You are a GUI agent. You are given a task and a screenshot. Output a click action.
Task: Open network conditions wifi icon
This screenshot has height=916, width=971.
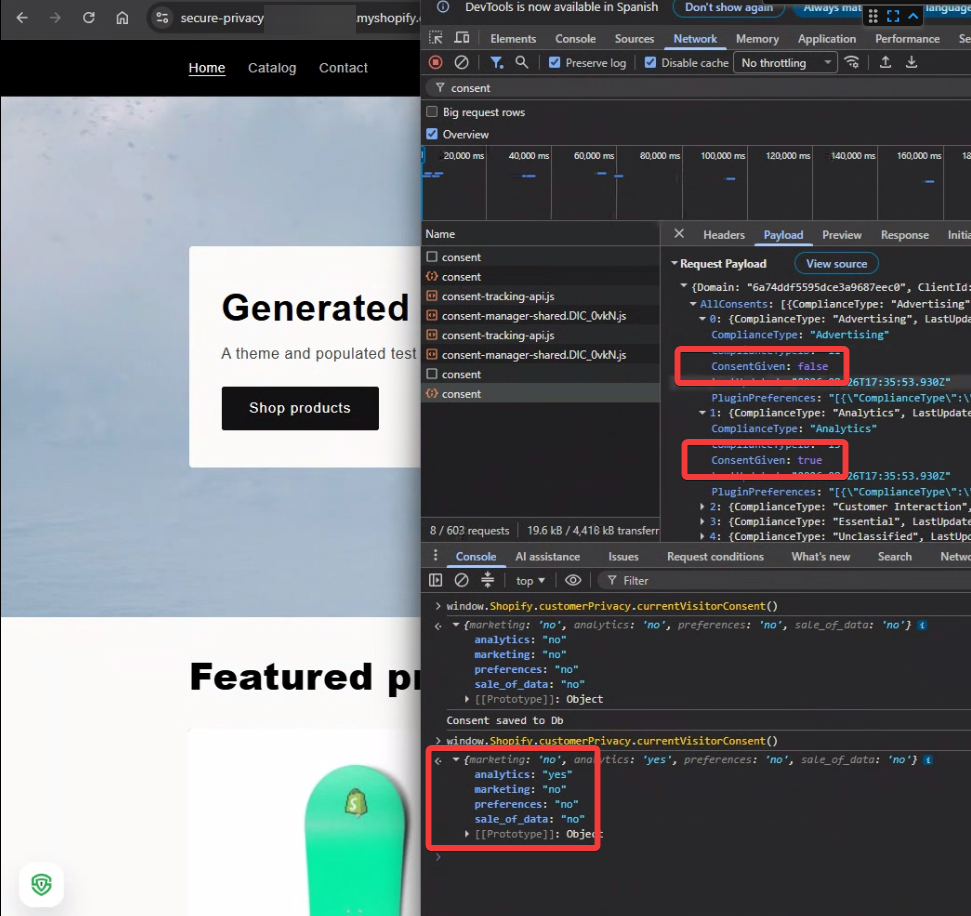(x=852, y=62)
